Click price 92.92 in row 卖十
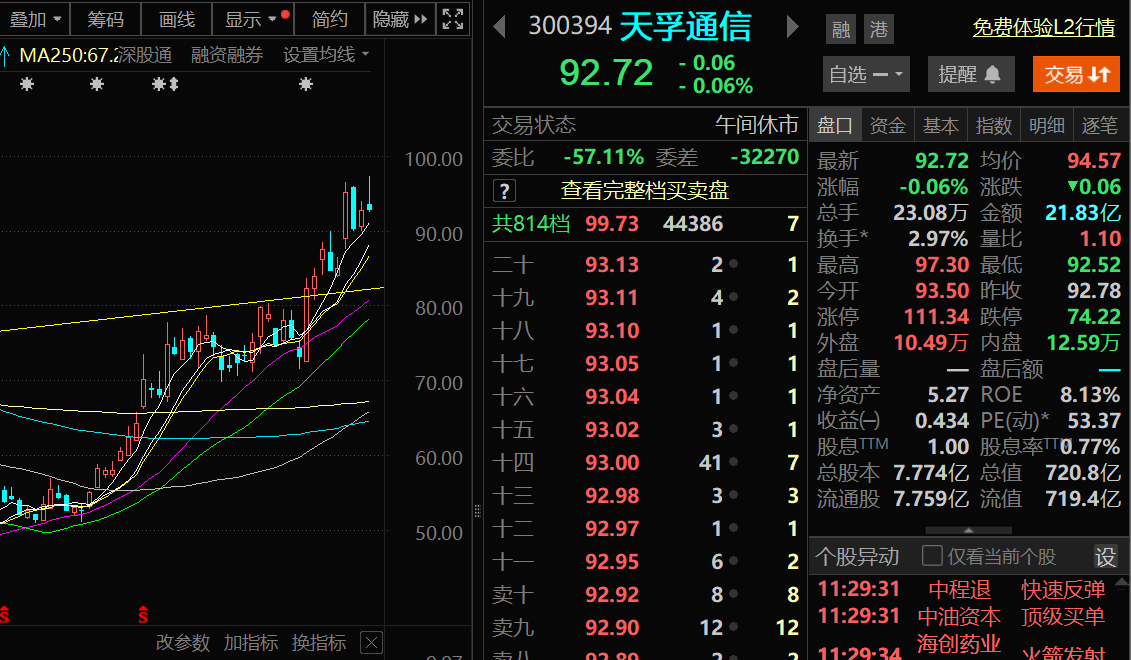Image resolution: width=1131 pixels, height=660 pixels. point(612,594)
